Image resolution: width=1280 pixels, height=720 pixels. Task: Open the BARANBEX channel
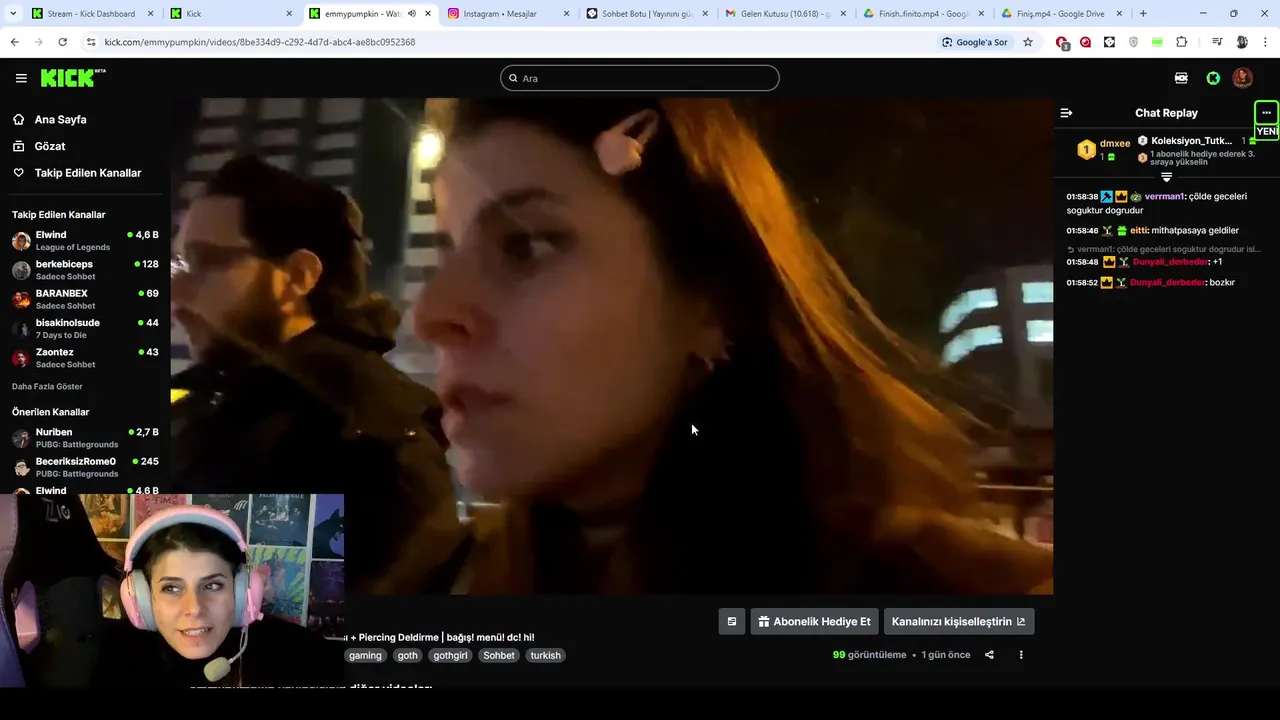pyautogui.click(x=85, y=299)
